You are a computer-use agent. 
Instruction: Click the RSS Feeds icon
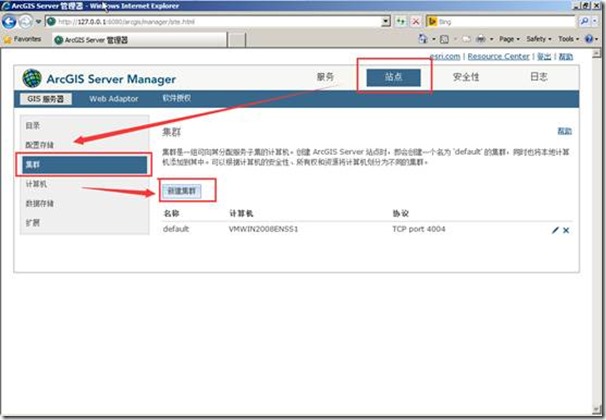[444, 39]
